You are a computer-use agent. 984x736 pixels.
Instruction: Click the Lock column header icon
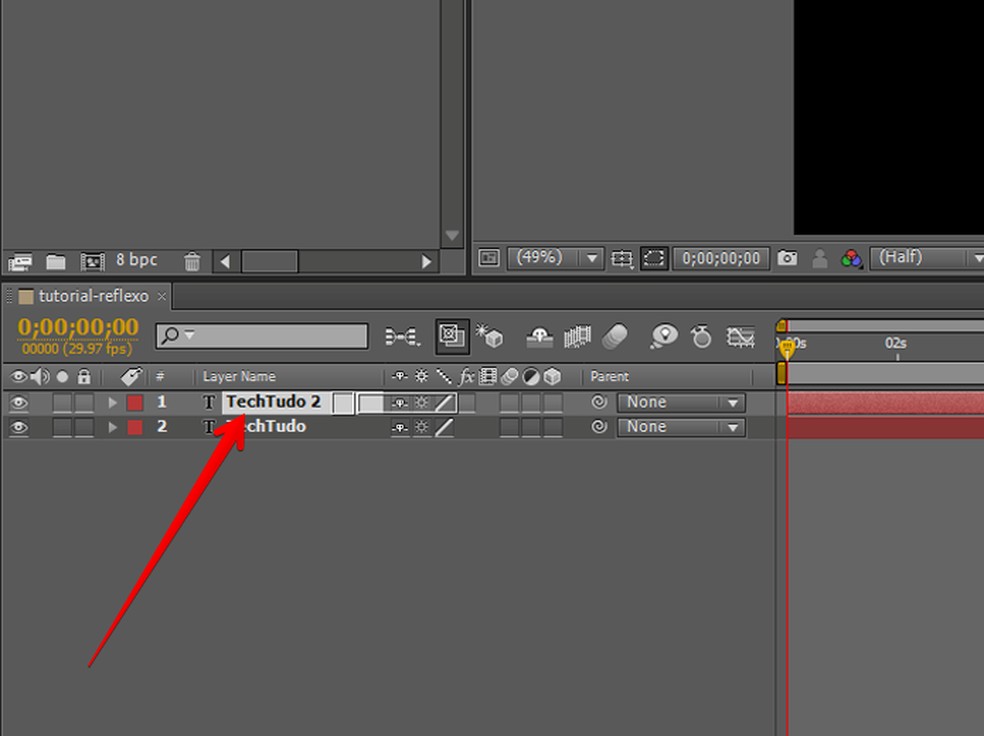point(83,376)
